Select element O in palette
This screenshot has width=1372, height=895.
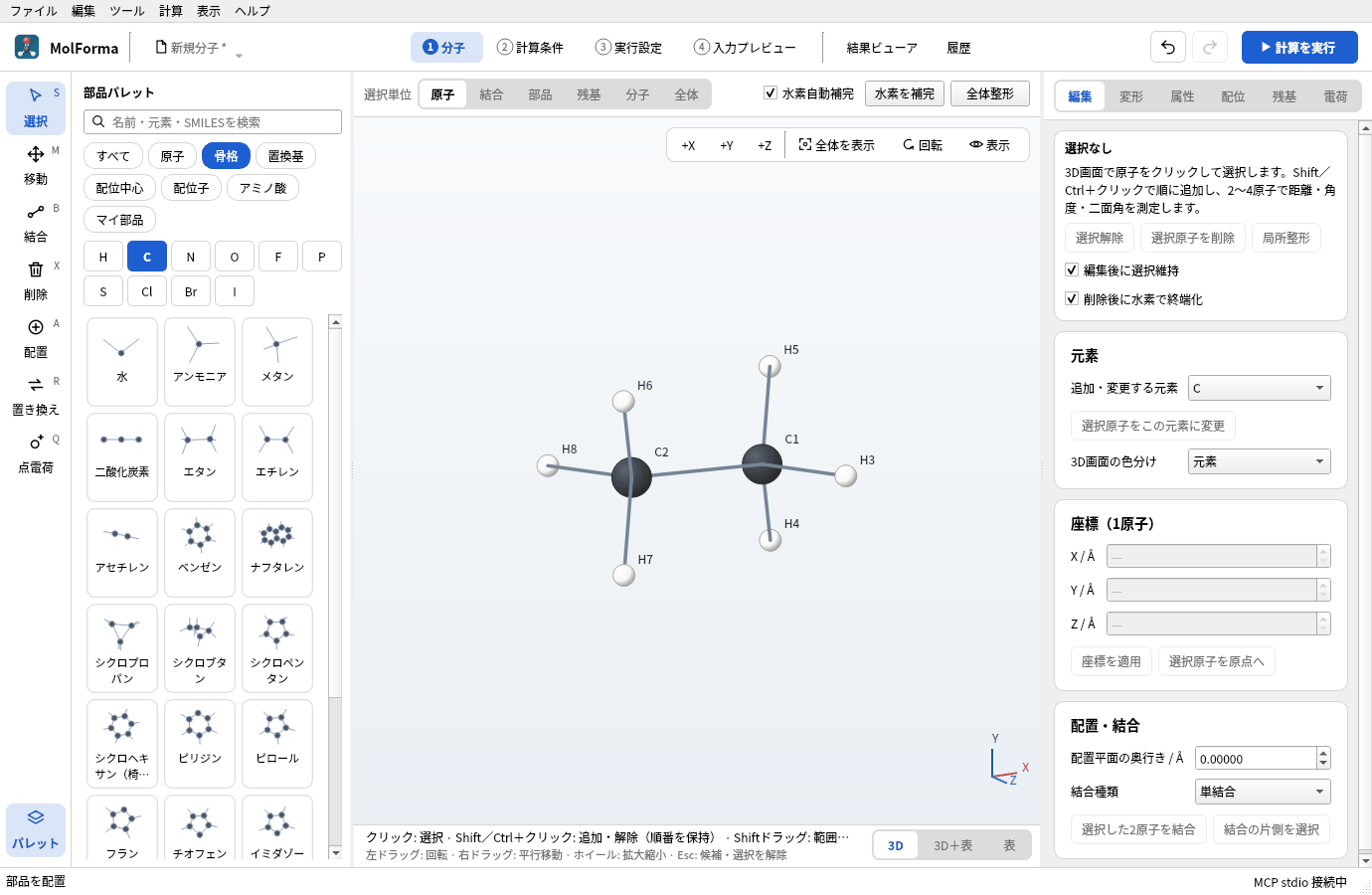click(x=235, y=257)
